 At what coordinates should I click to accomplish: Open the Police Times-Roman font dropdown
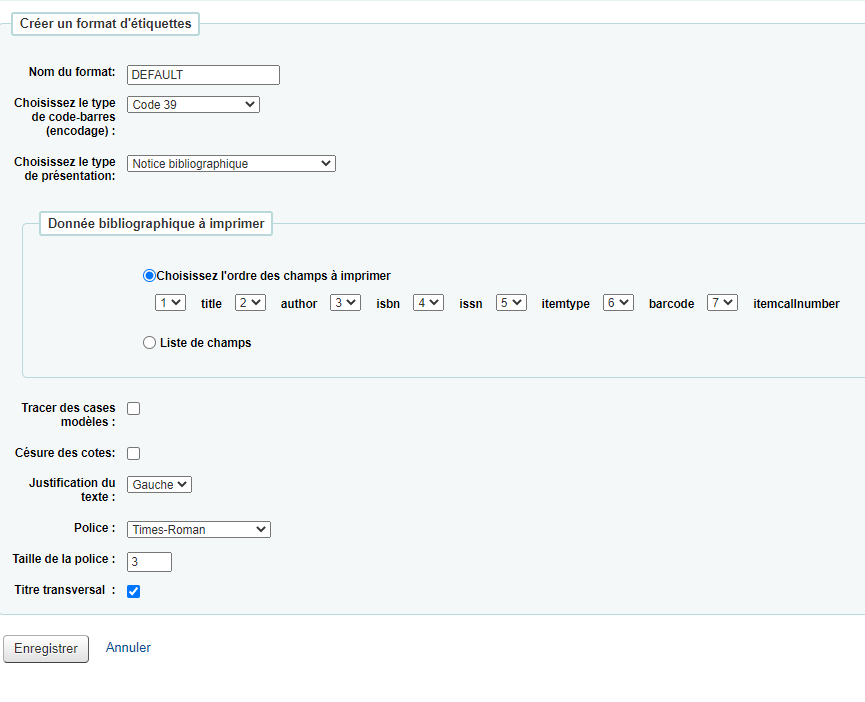199,530
